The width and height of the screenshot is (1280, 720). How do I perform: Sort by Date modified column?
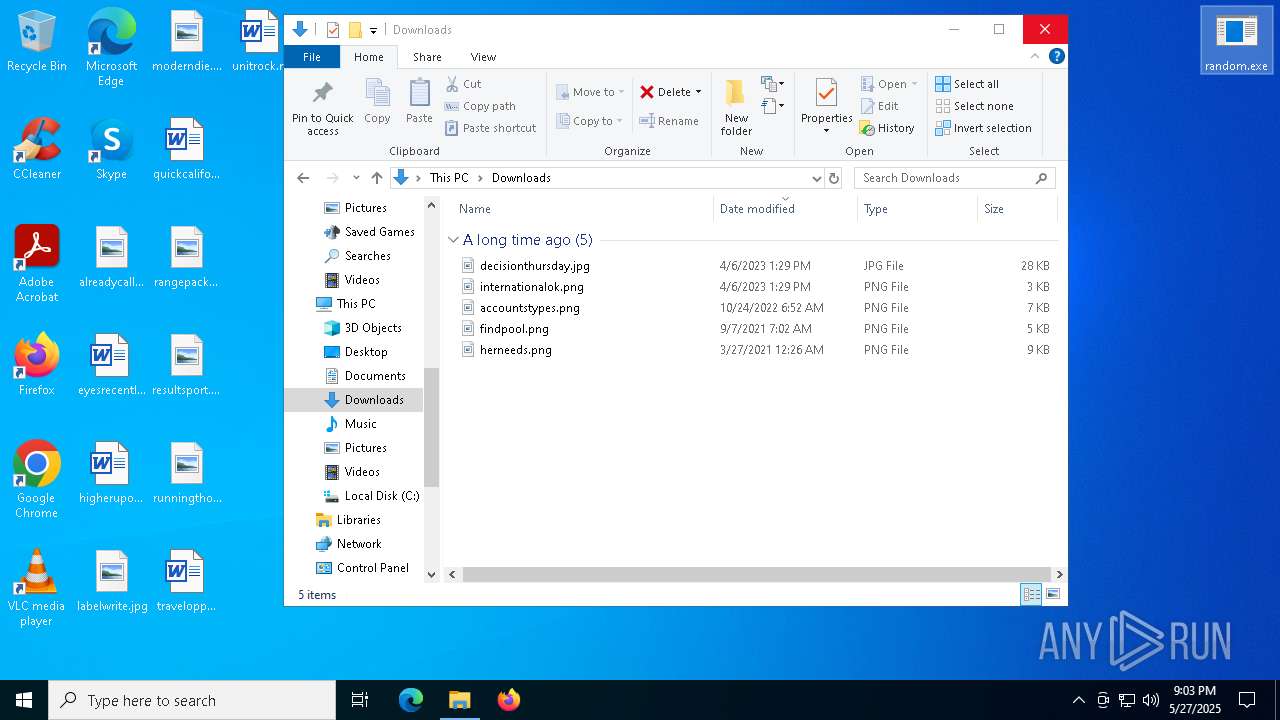pos(757,209)
